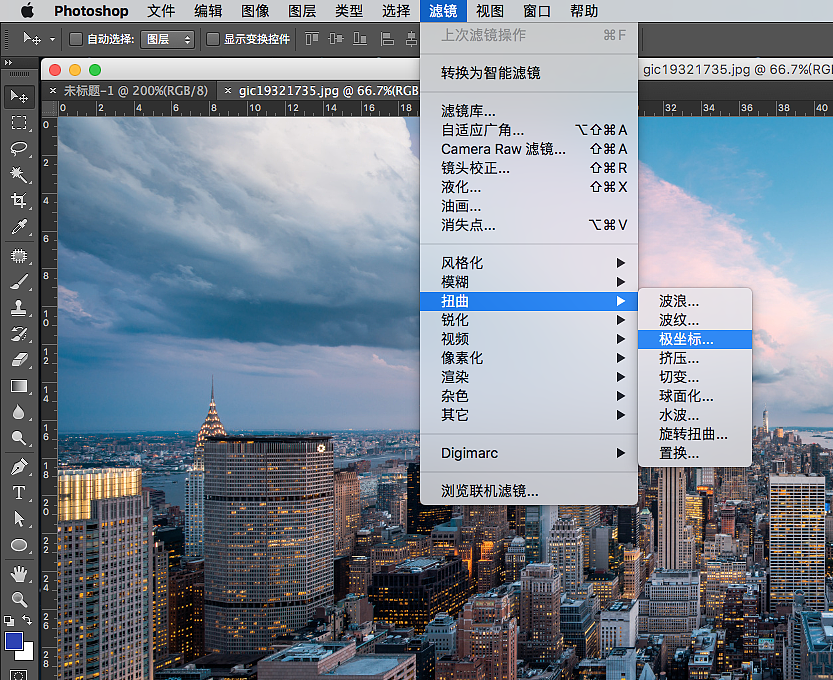Select the Gradient tool
This screenshot has width=833, height=680.
click(19, 386)
